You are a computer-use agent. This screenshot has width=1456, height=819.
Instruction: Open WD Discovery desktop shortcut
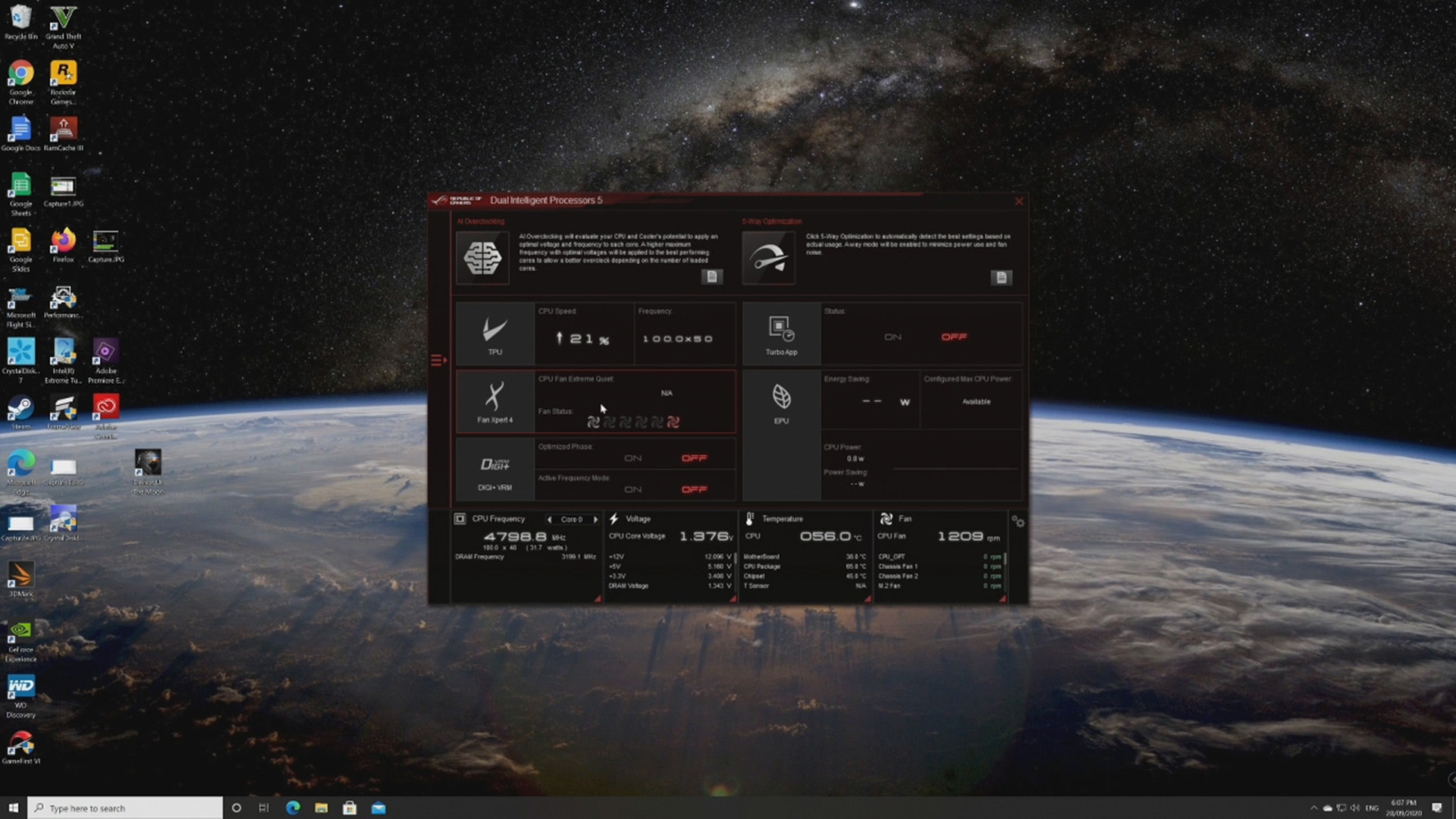[20, 696]
